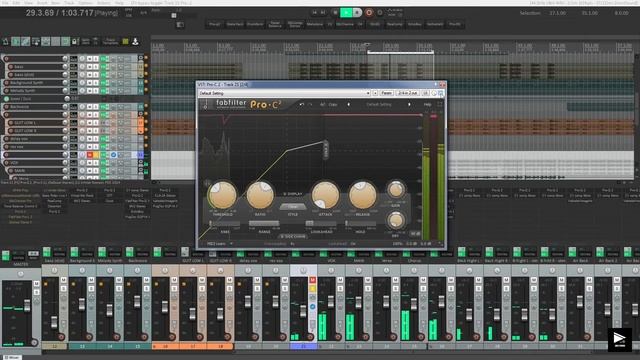Pause playback in the transport bar
Image resolution: width=640 pixels, height=360 pixels.
357,13
